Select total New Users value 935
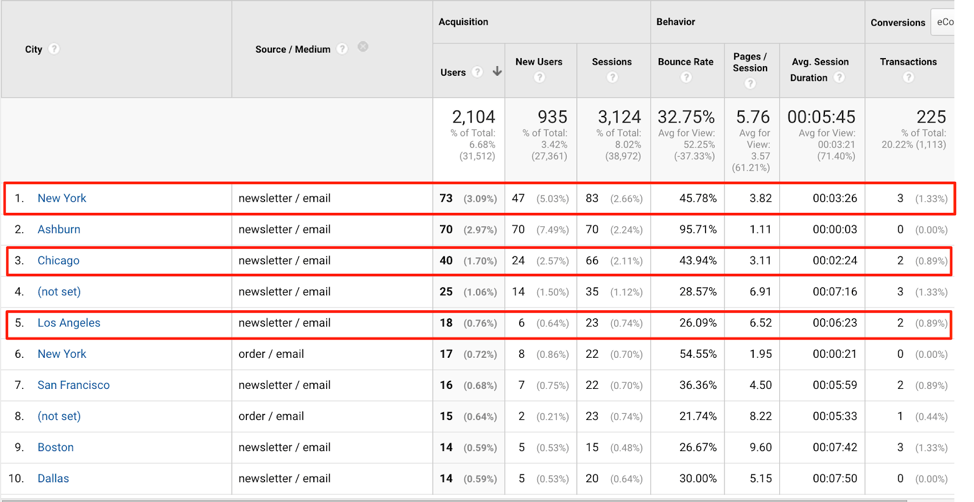The height and width of the screenshot is (502, 974). (x=552, y=117)
